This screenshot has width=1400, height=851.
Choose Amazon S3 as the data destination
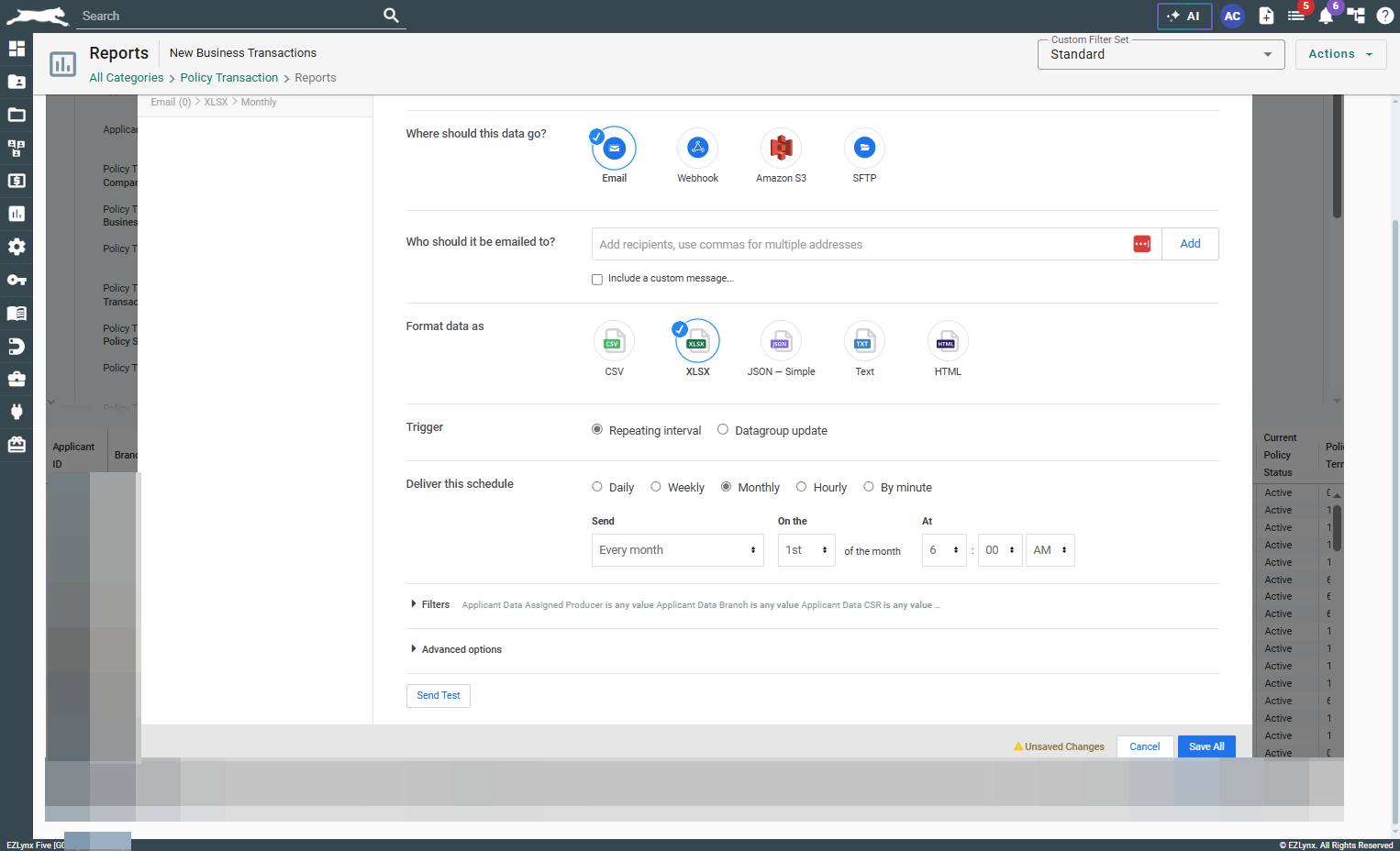tap(782, 148)
